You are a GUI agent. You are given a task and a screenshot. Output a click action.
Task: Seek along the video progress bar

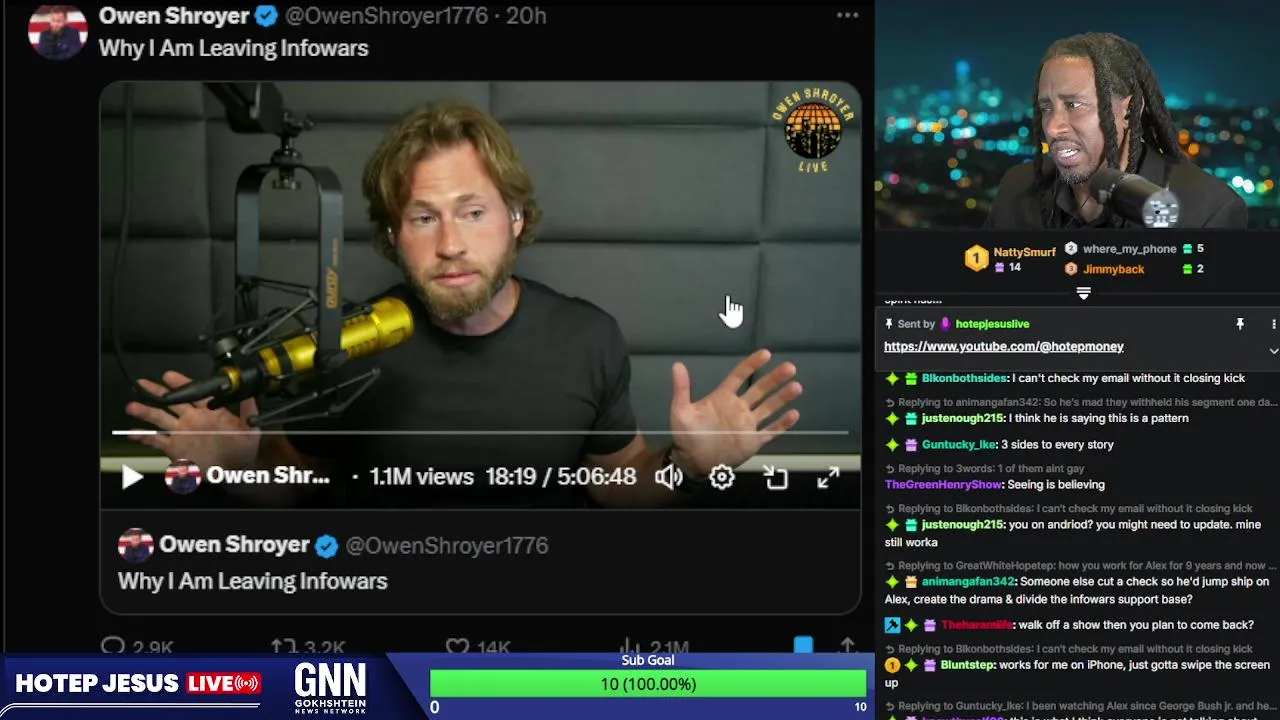(x=480, y=432)
